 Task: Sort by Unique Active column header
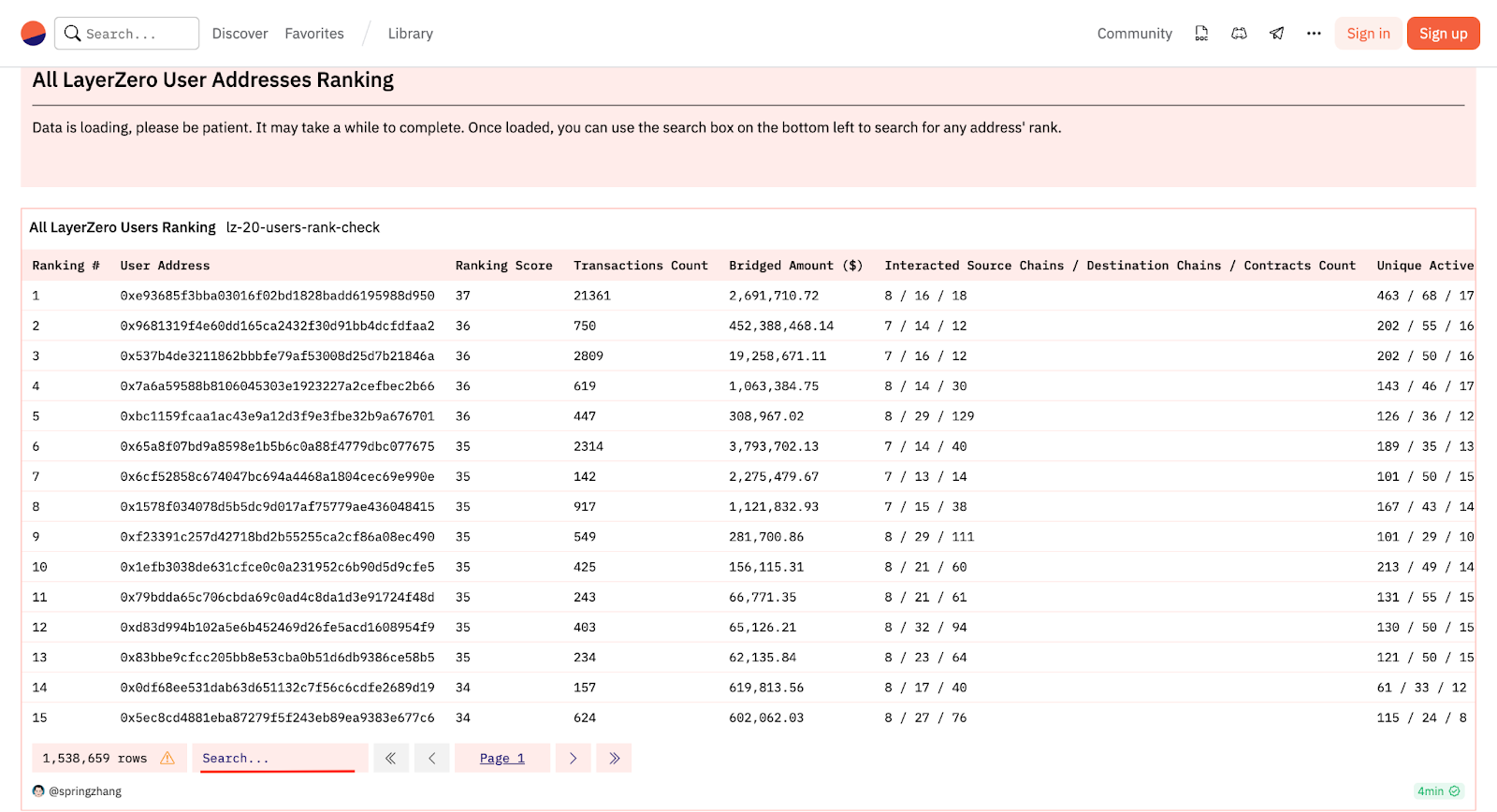[1425, 266]
